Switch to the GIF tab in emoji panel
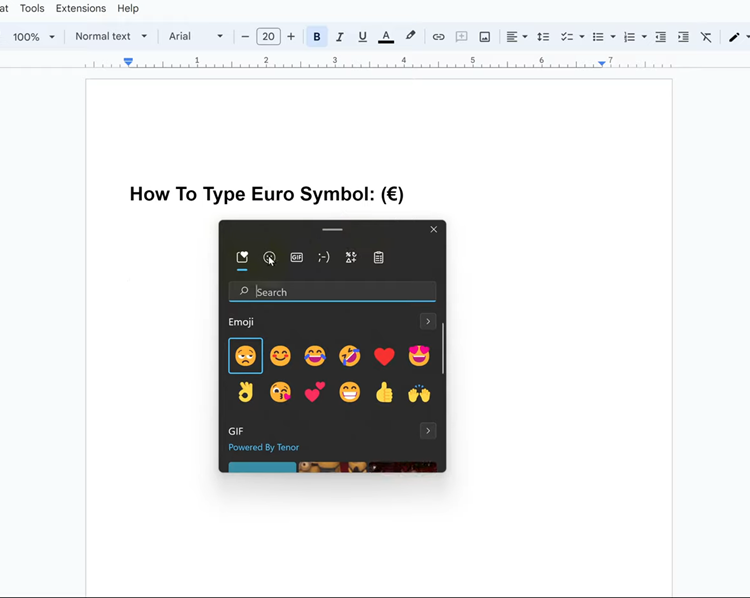The height and width of the screenshot is (598, 750). [297, 257]
